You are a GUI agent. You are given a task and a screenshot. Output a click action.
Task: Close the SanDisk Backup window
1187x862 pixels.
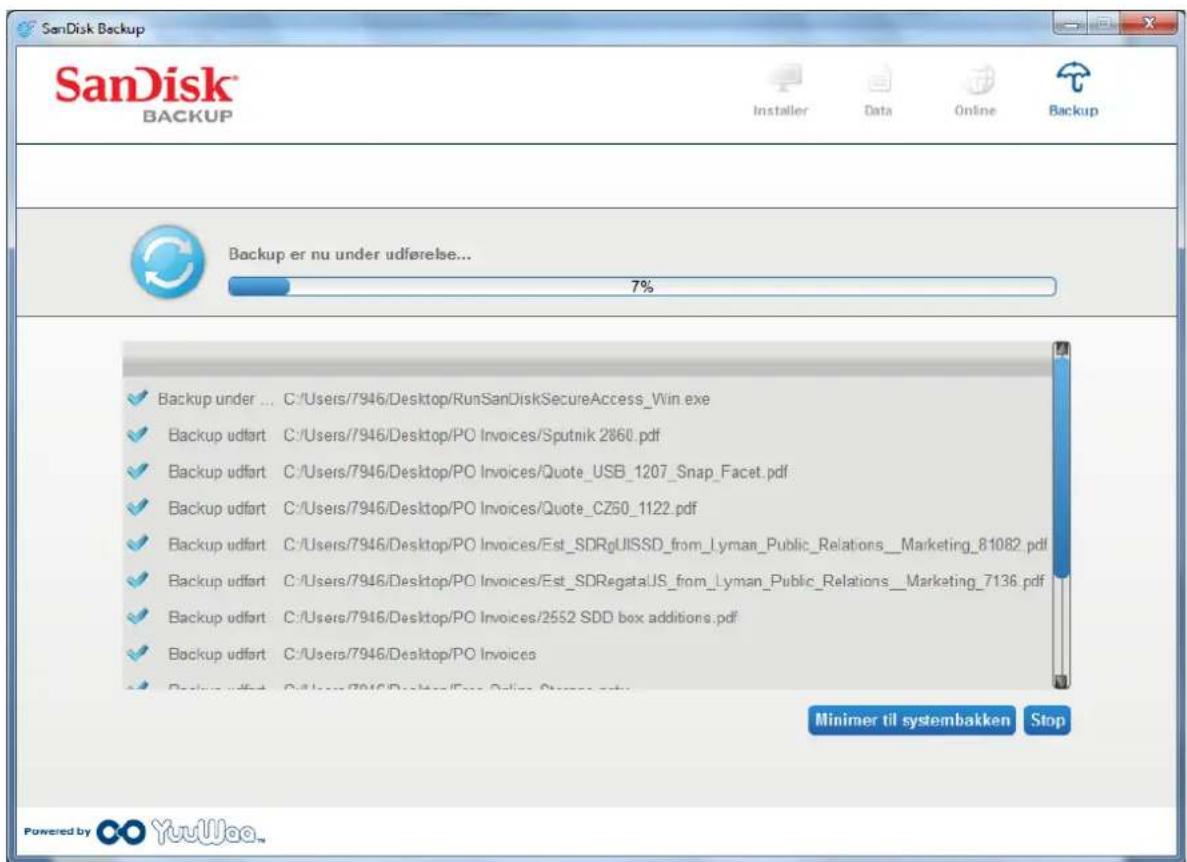click(1148, 25)
